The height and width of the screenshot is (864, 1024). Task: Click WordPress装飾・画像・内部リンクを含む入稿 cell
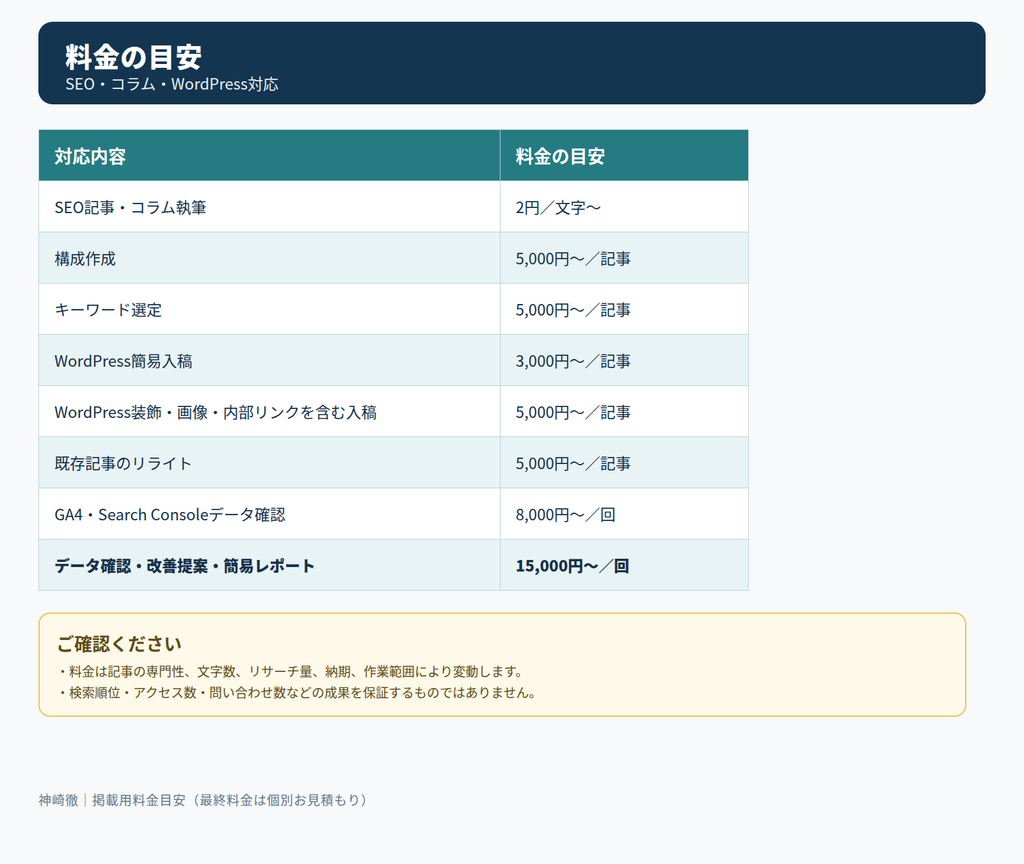(x=269, y=411)
